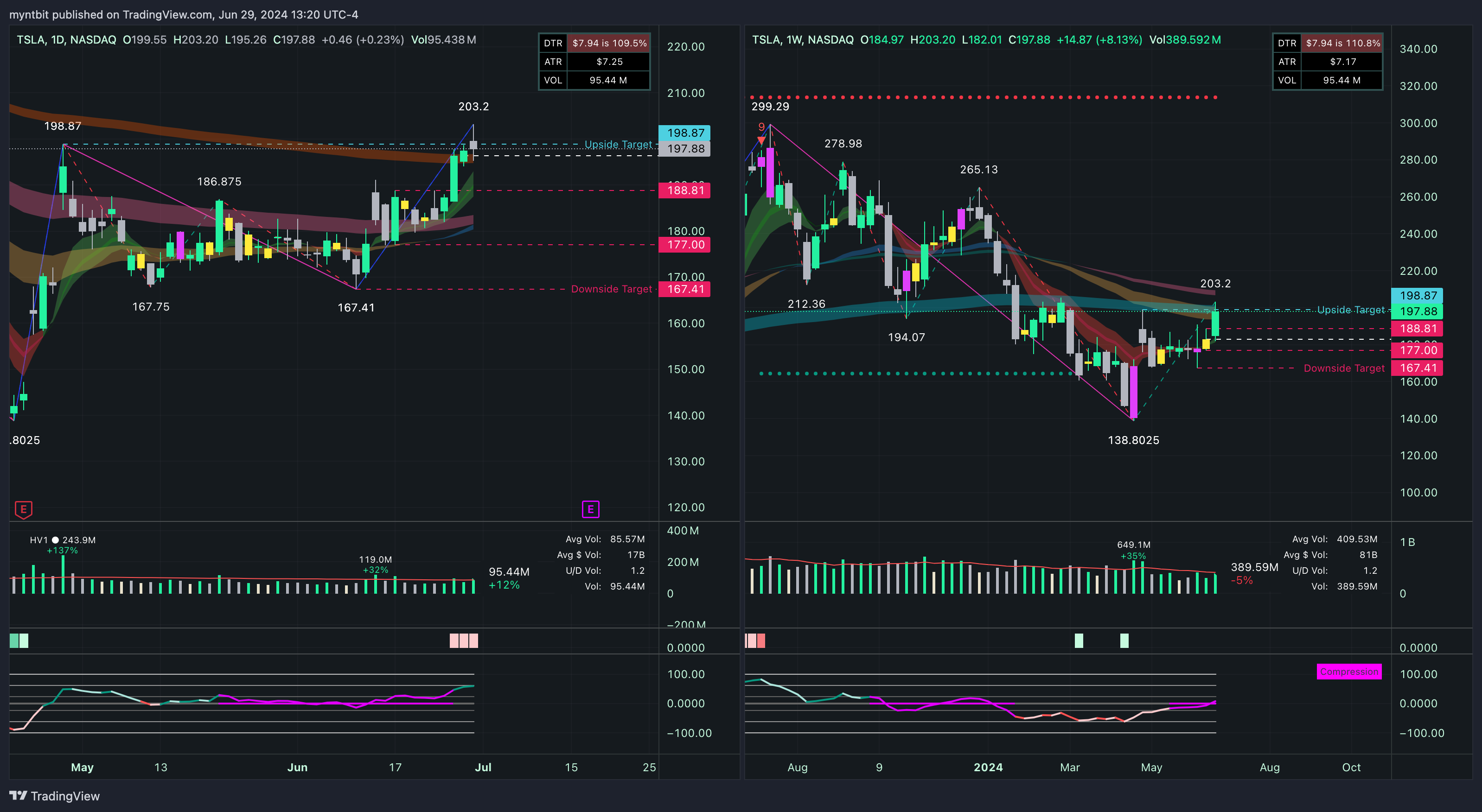
Task: Click the DTR value in daily info table
Action: tap(609, 43)
